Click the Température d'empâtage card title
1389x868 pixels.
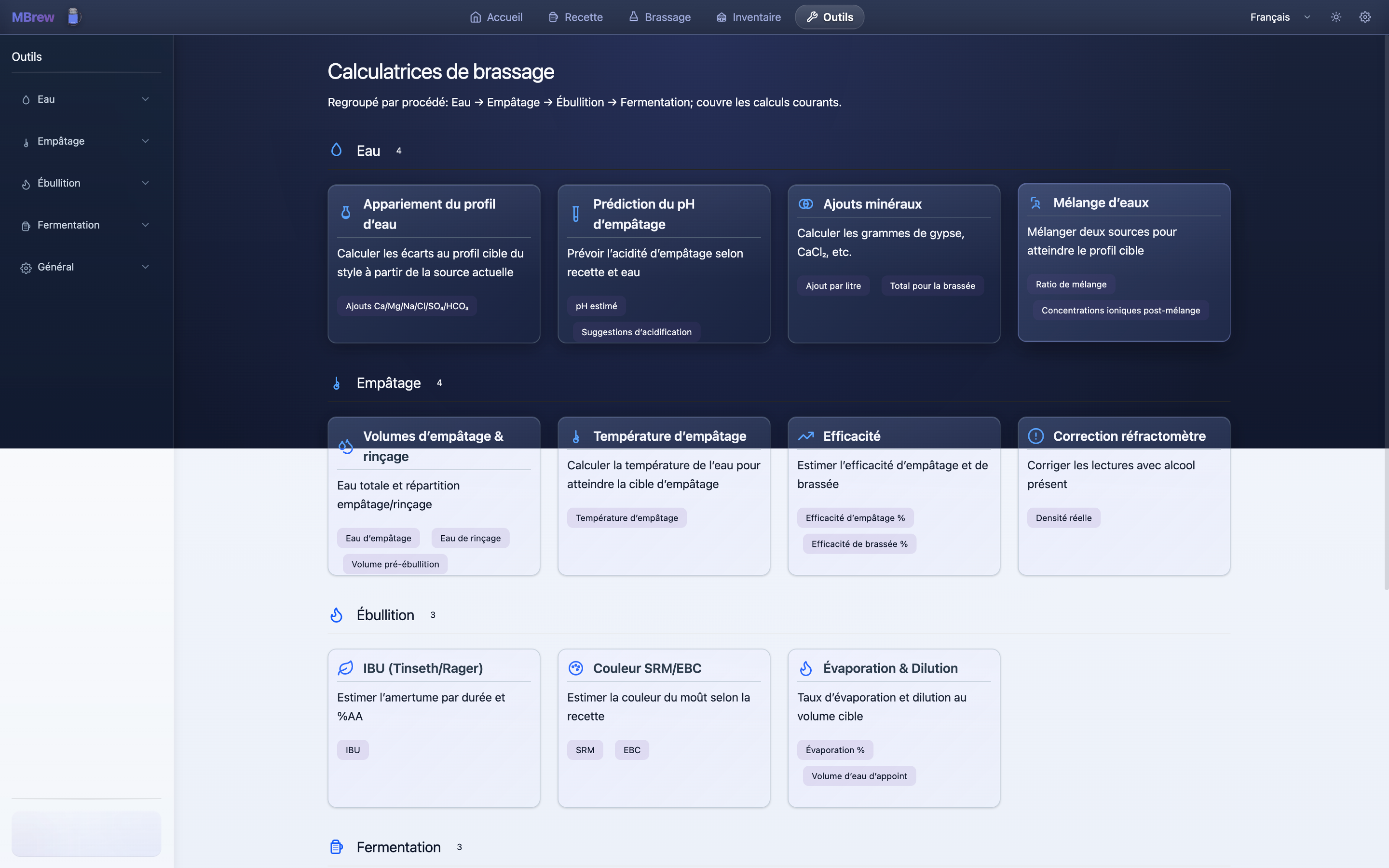click(x=669, y=436)
